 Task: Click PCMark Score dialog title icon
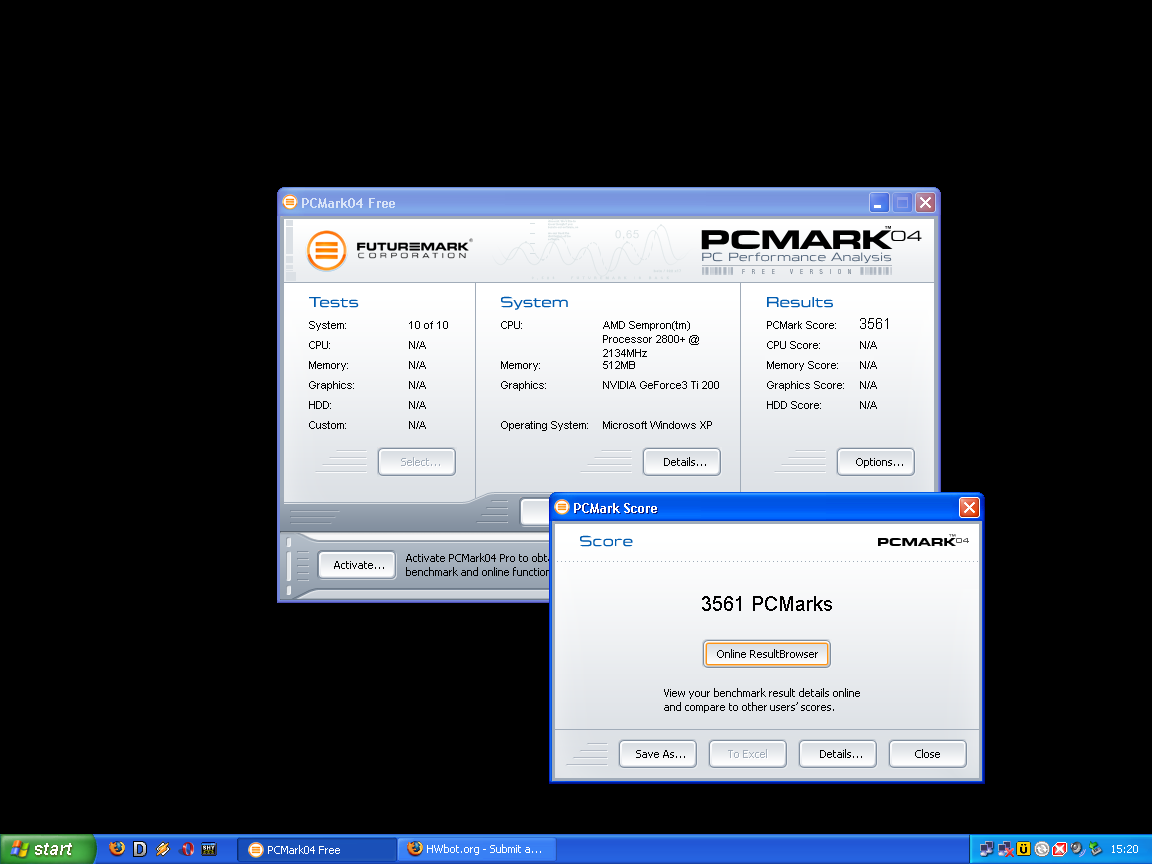point(562,507)
